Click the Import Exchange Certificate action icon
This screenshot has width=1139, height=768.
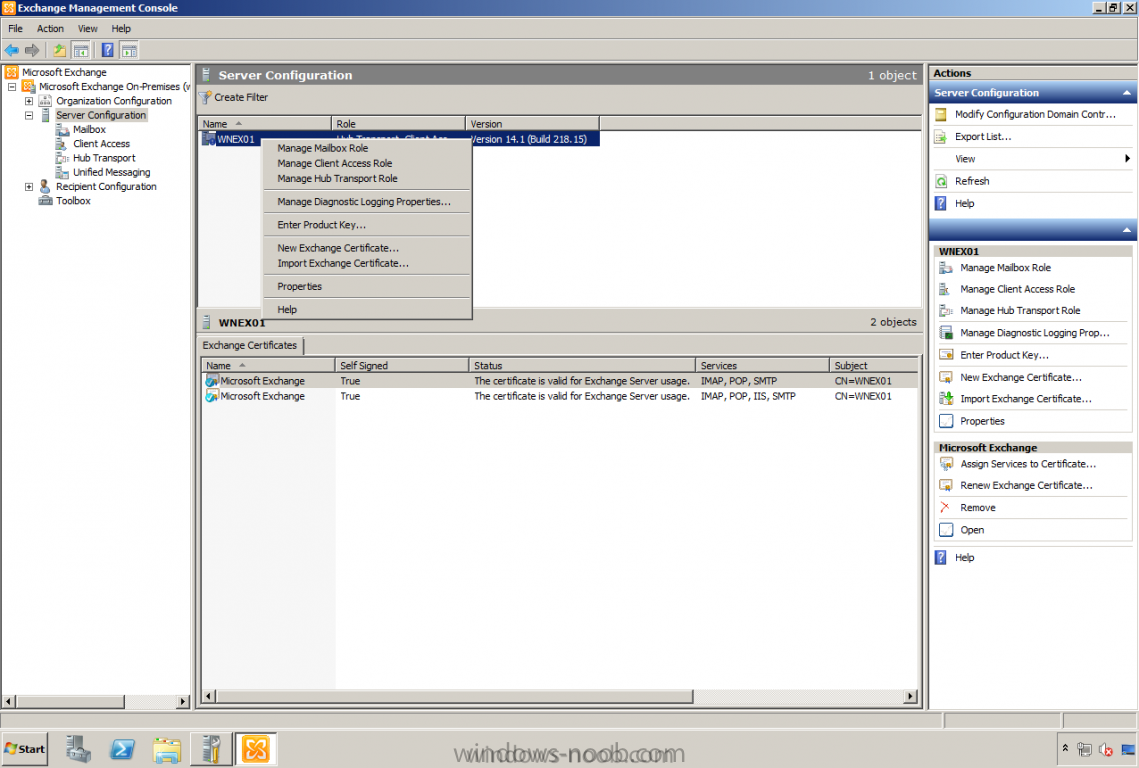[946, 399]
